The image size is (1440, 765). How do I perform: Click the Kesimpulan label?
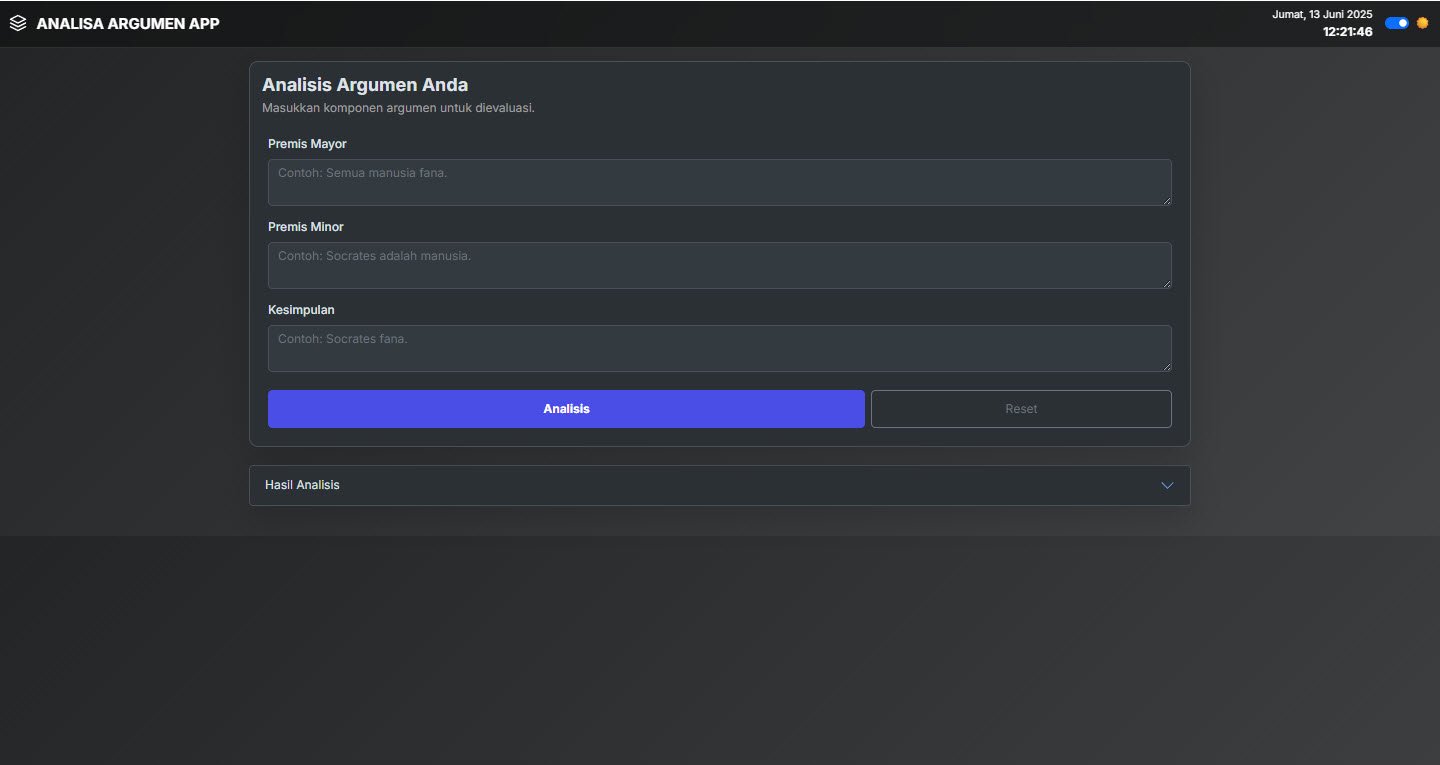pyautogui.click(x=301, y=310)
